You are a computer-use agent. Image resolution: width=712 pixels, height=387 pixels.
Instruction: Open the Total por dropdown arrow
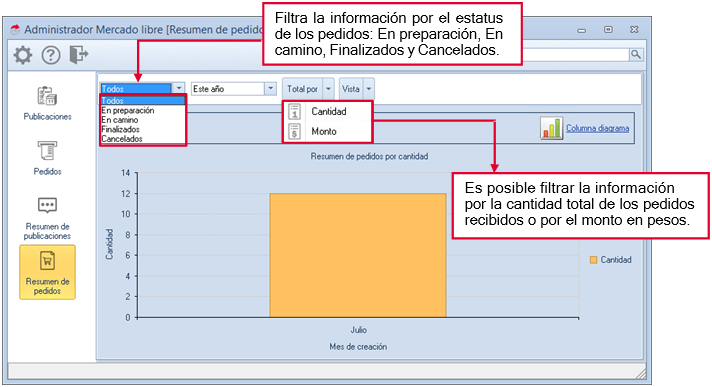coord(328,89)
